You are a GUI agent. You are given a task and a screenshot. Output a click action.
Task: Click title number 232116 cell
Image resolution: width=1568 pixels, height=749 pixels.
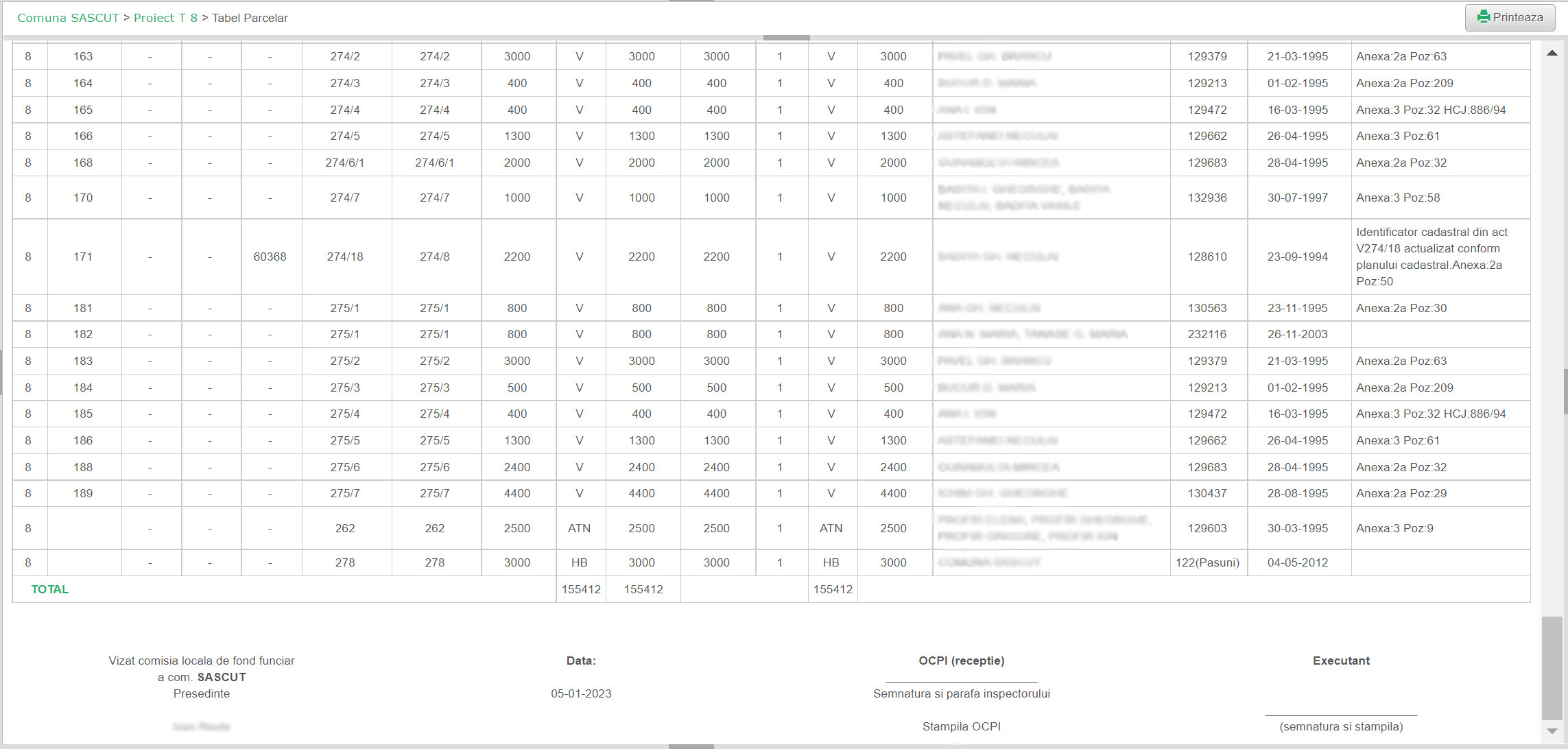pyautogui.click(x=1207, y=335)
